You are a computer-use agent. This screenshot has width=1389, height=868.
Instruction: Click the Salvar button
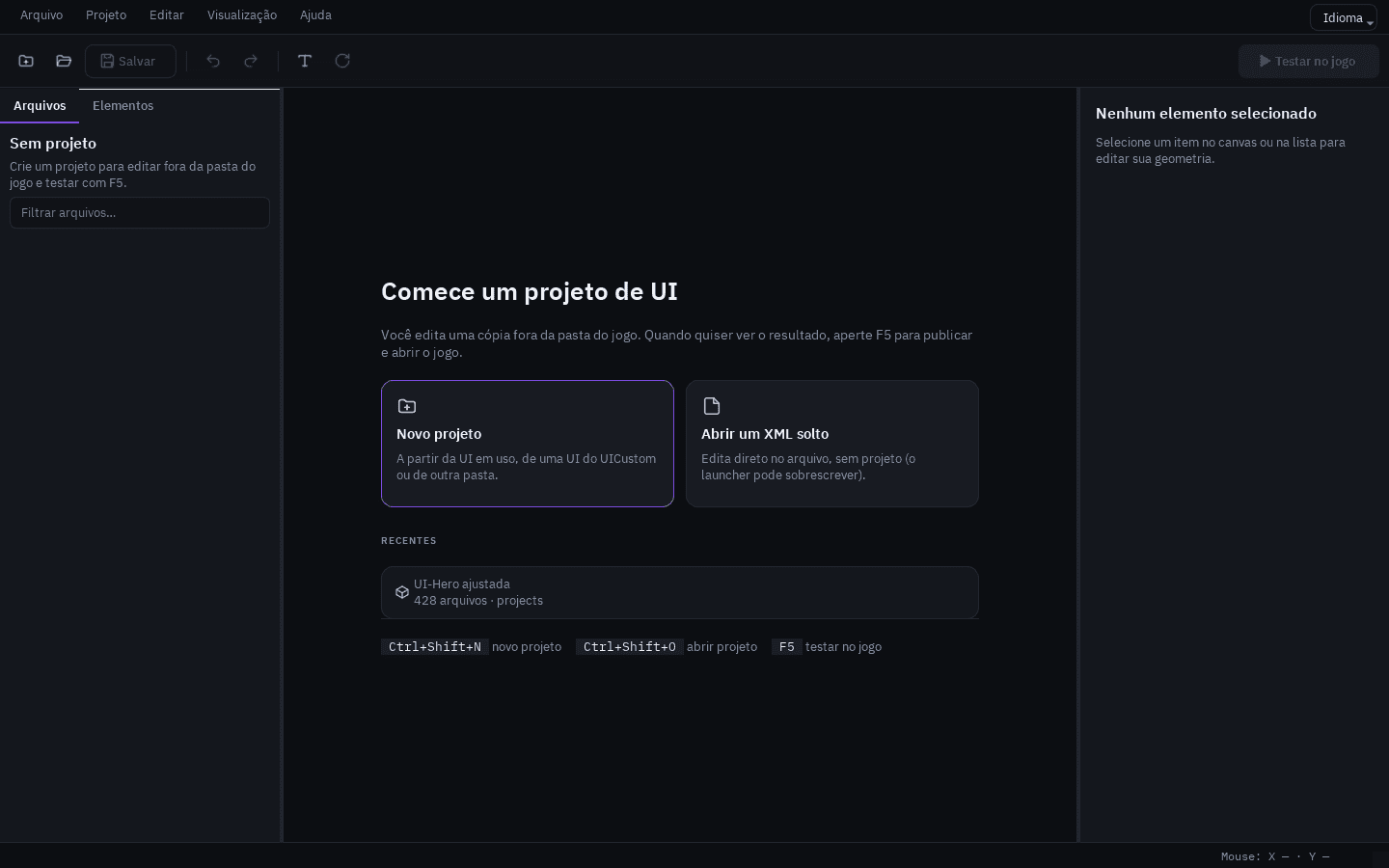tap(130, 61)
